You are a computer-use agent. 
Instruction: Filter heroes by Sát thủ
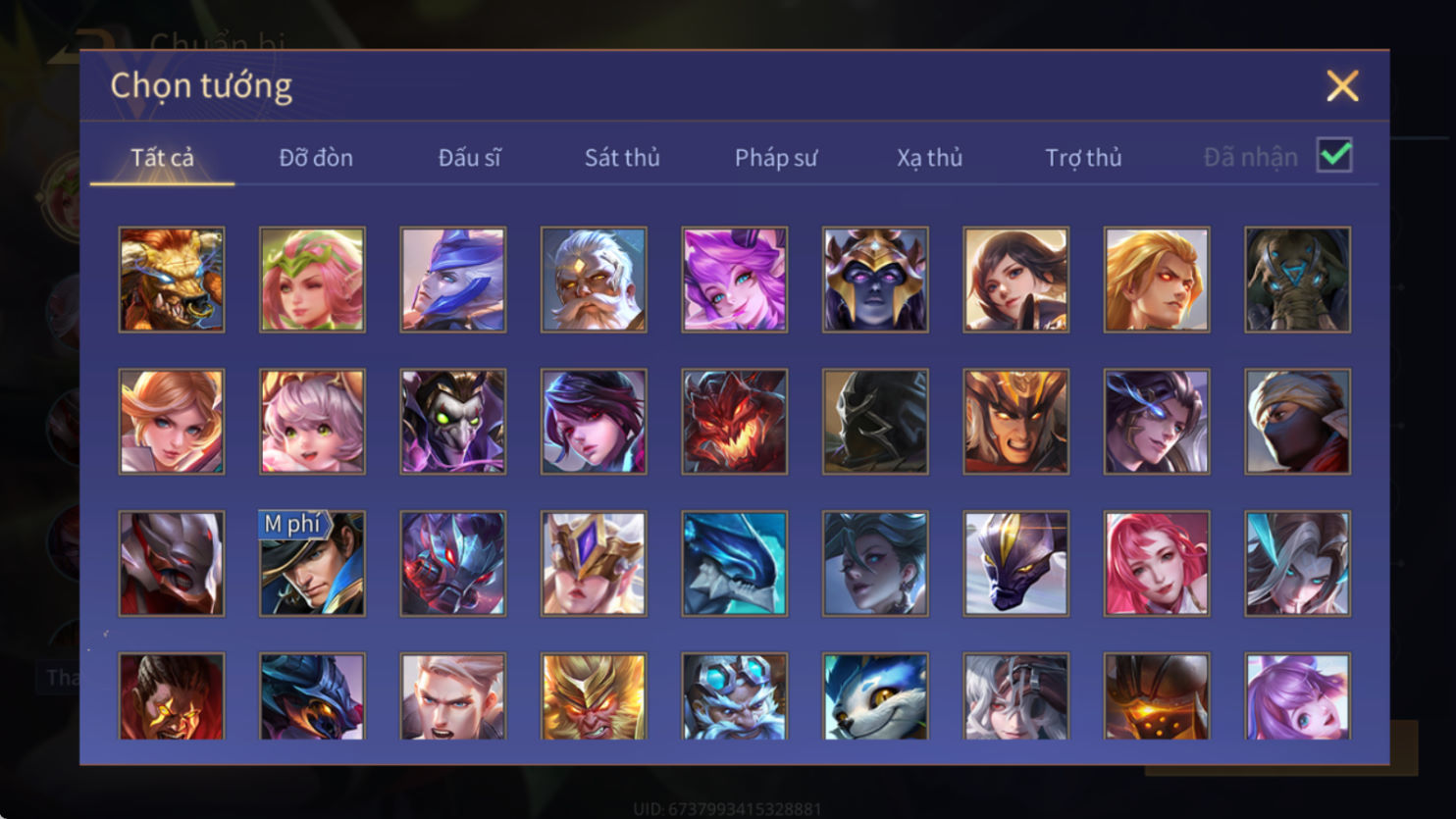pyautogui.click(x=622, y=157)
